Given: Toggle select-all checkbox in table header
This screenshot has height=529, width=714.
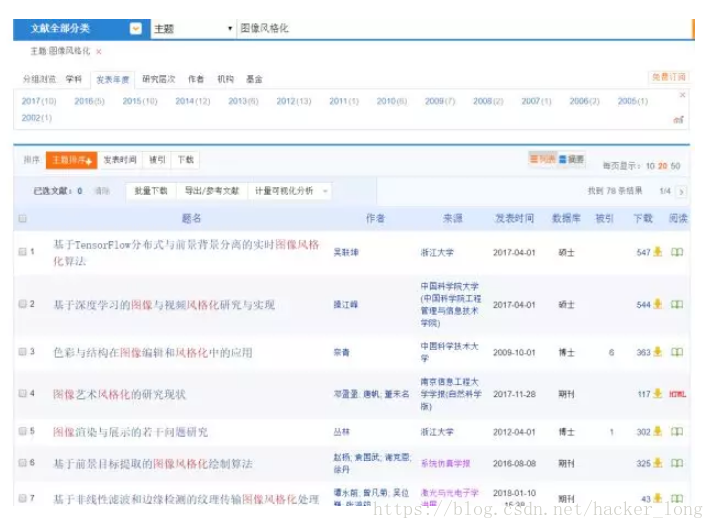Looking at the screenshot, I should point(22,219).
